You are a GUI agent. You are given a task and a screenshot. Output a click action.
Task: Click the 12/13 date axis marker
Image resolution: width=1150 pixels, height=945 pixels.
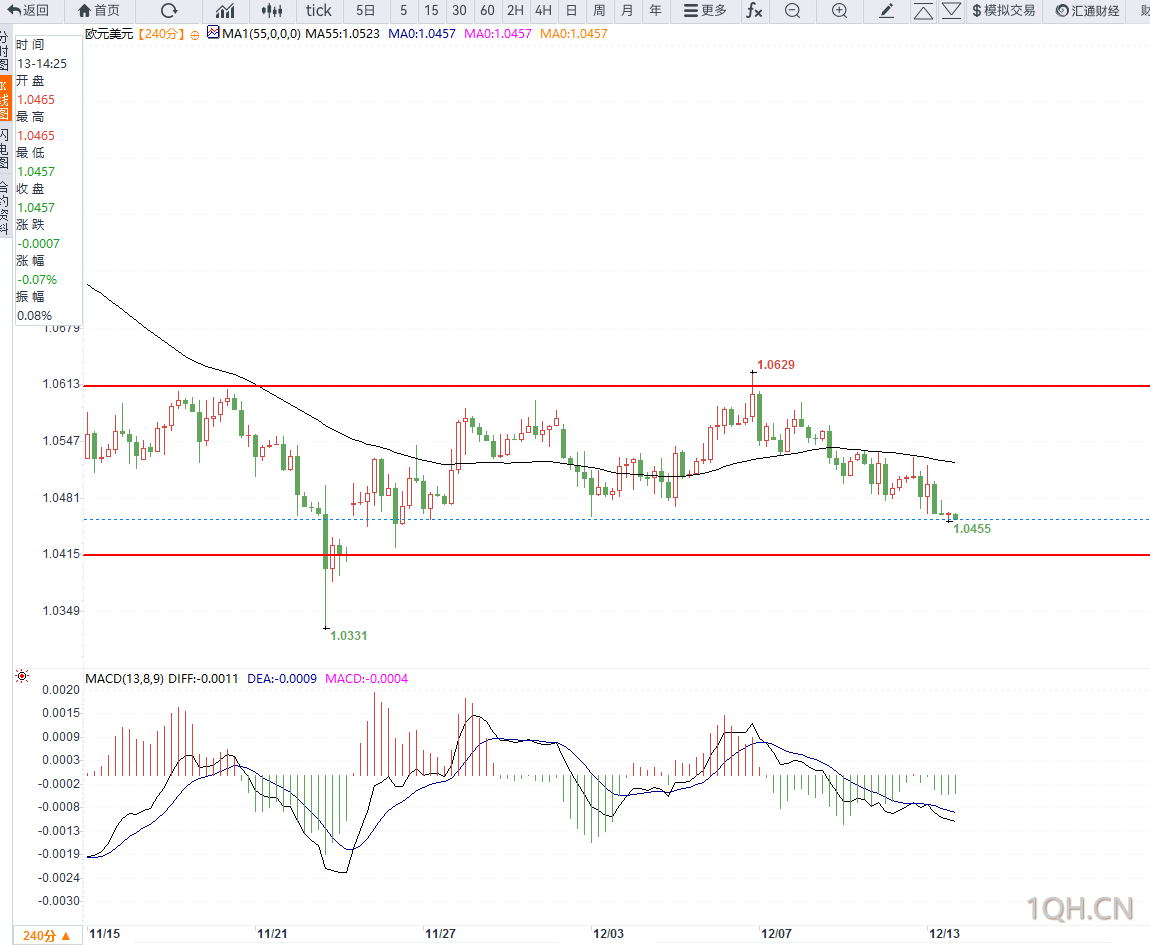[944, 934]
